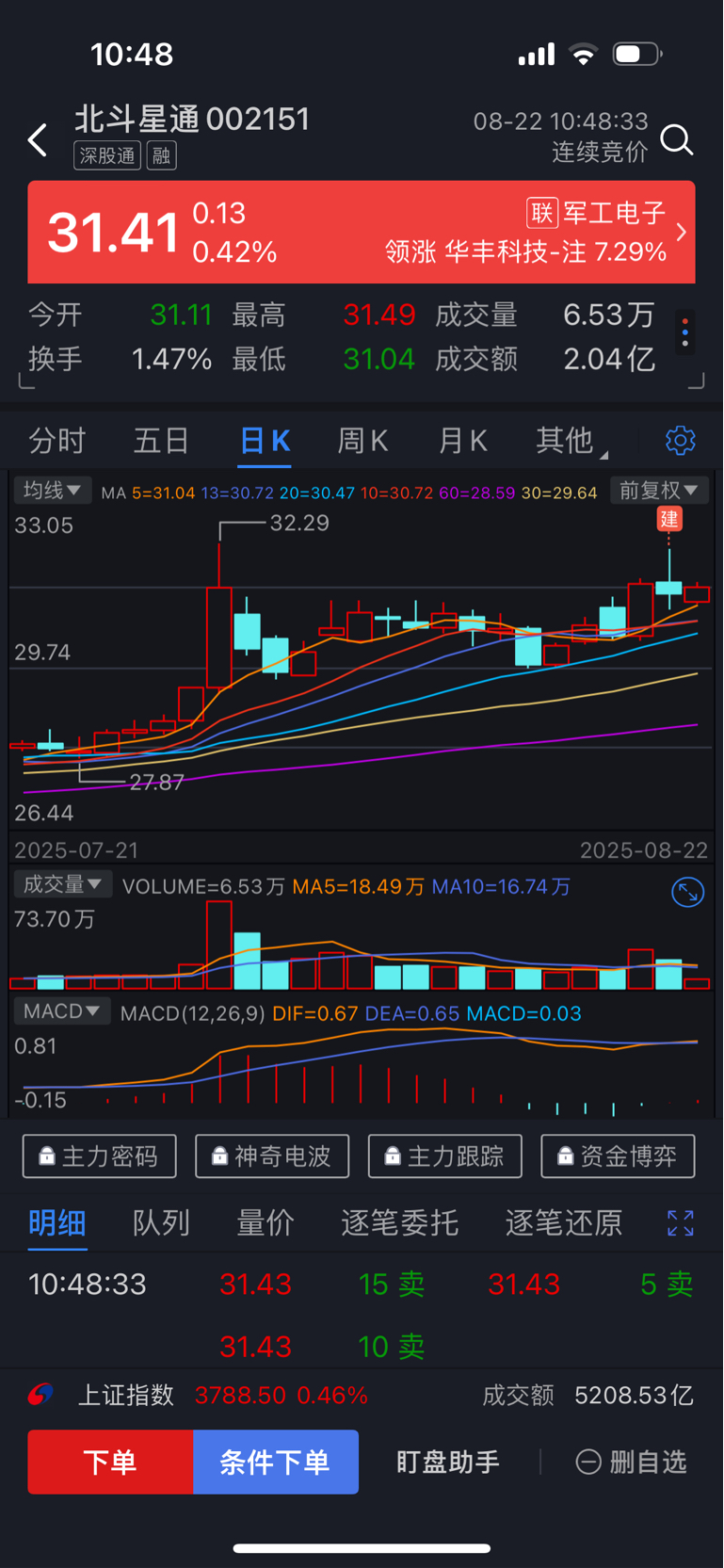This screenshot has width=724, height=1568.
Task: Tap the 2.04亿 turnover value
Action: coord(608,359)
